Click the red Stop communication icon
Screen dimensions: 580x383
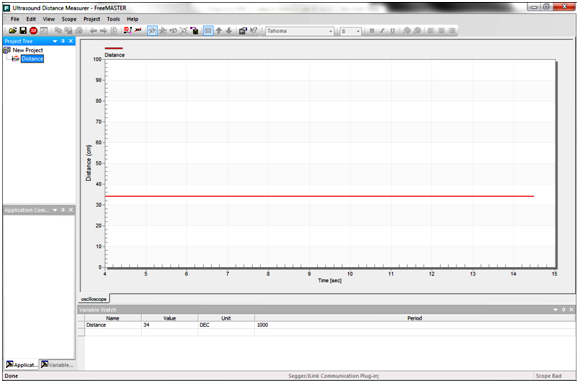pyautogui.click(x=33, y=31)
